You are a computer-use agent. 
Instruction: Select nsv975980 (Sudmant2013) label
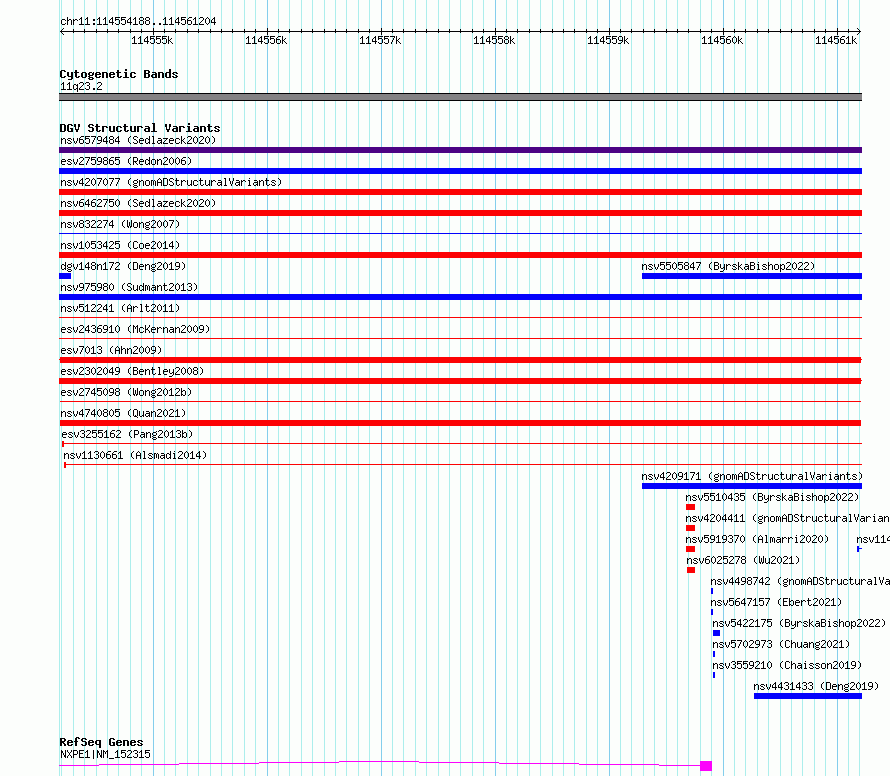pyautogui.click(x=129, y=287)
